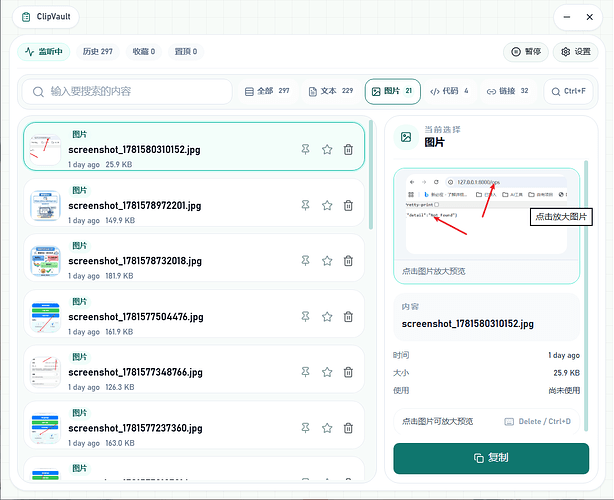The image size is (614, 500).
Task: Click the 复制 copy button
Action: (x=491, y=458)
